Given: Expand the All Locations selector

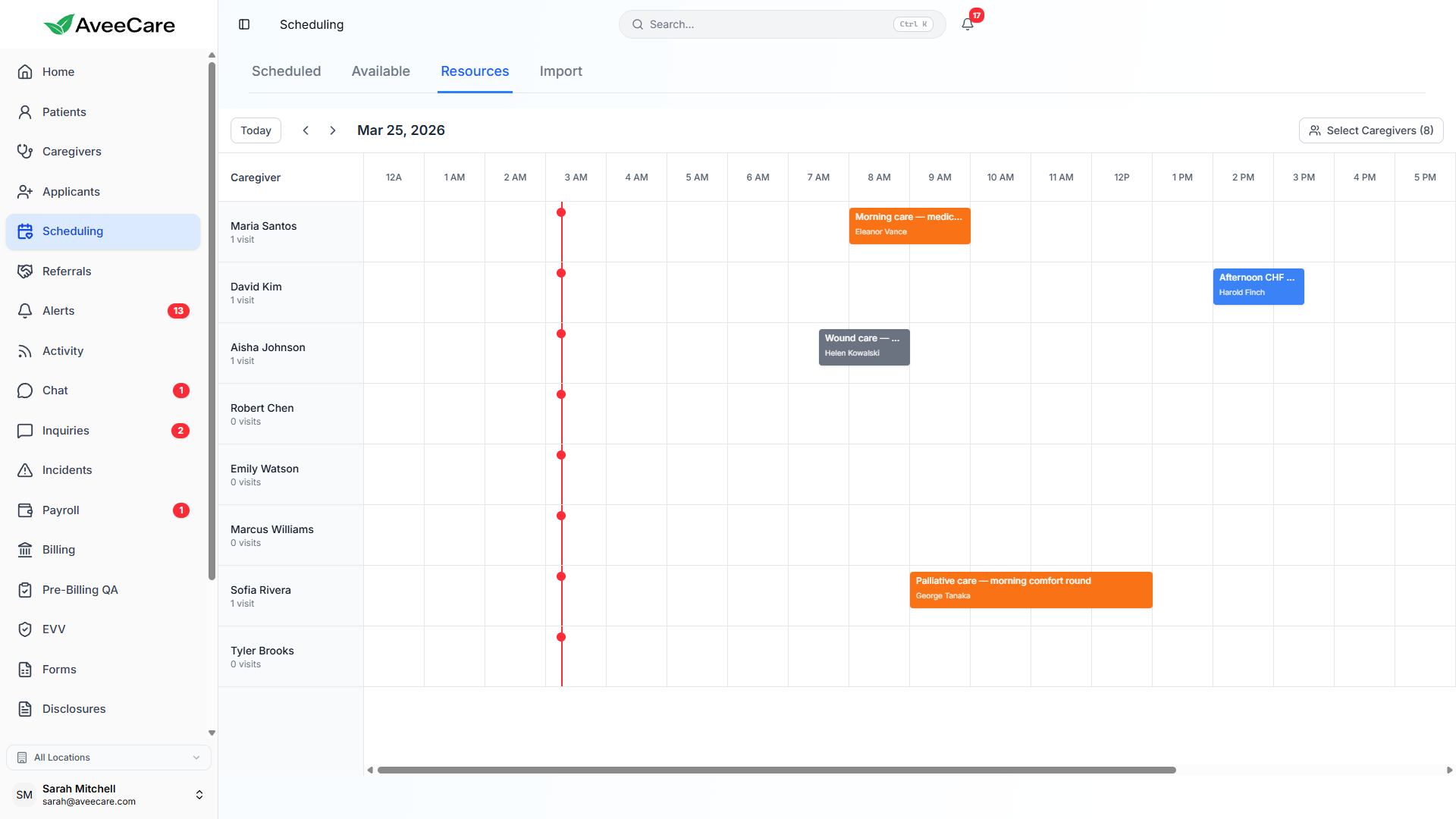Looking at the screenshot, I should [x=108, y=757].
